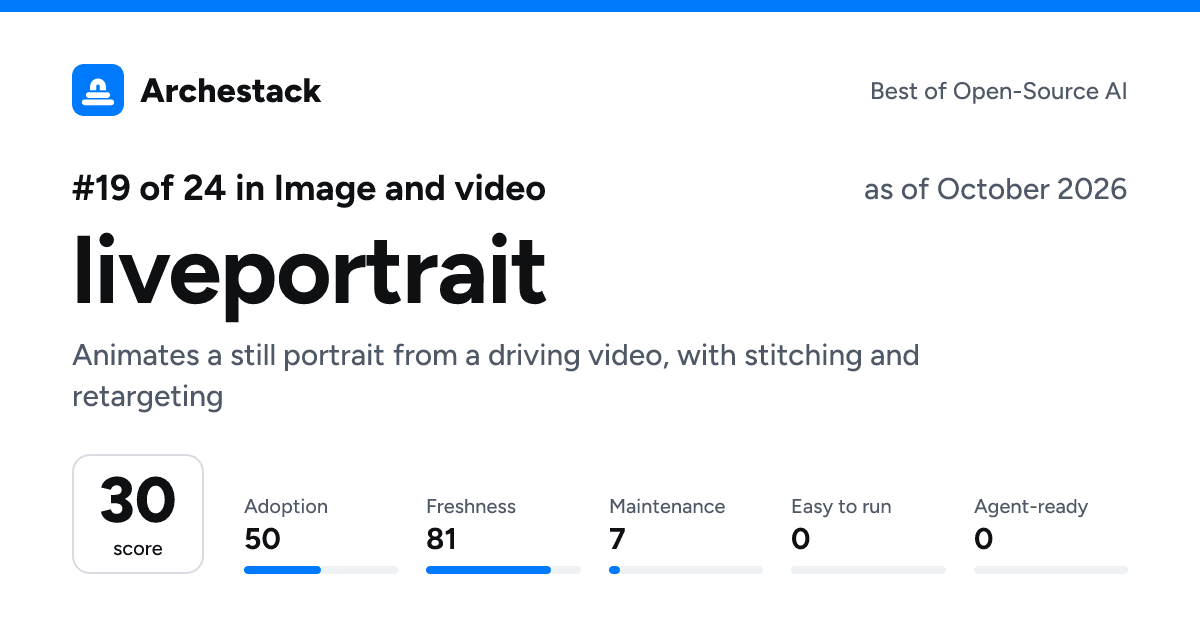Click the Freshness value 81

pyautogui.click(x=442, y=540)
